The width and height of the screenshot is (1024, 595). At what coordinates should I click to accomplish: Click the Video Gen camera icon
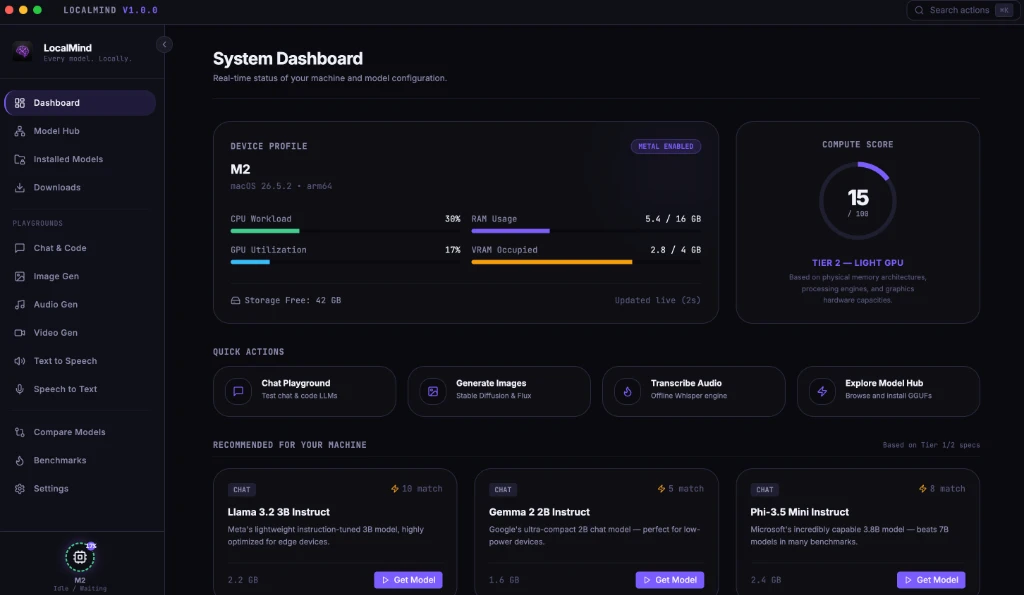20,332
